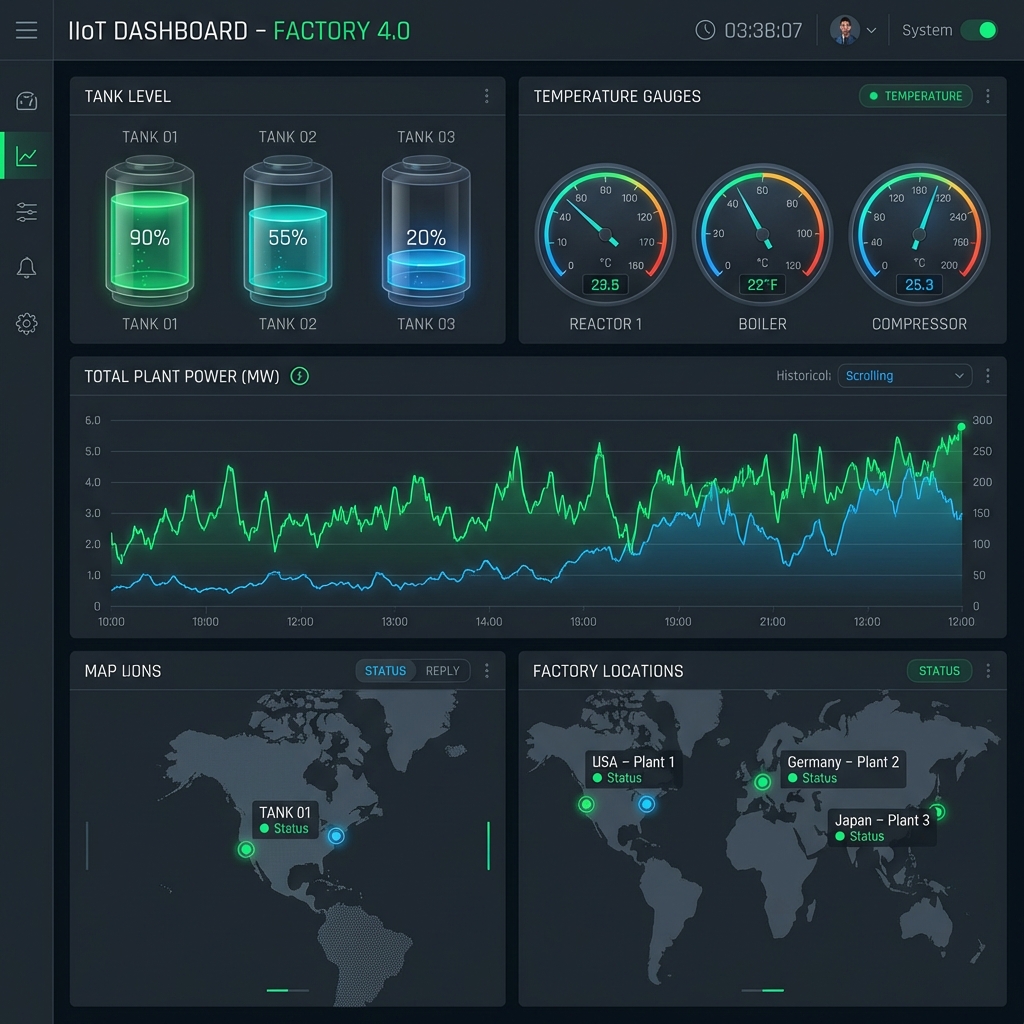Screen dimensions: 1024x1024
Task: Toggle the TEMPERATURE indicator on Temperature Gauges panel
Action: point(915,96)
